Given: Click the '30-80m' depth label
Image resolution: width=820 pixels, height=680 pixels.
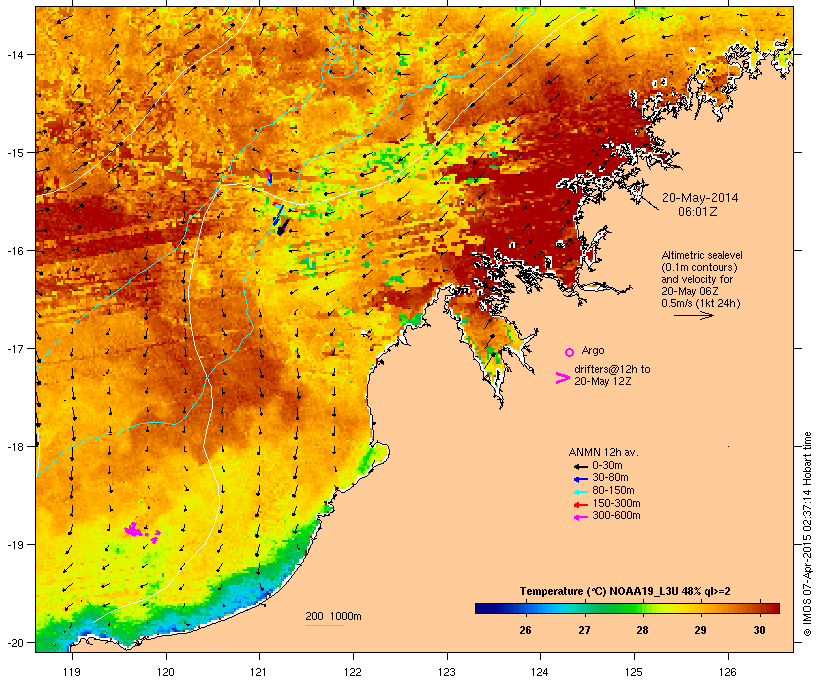Looking at the screenshot, I should (610, 478).
